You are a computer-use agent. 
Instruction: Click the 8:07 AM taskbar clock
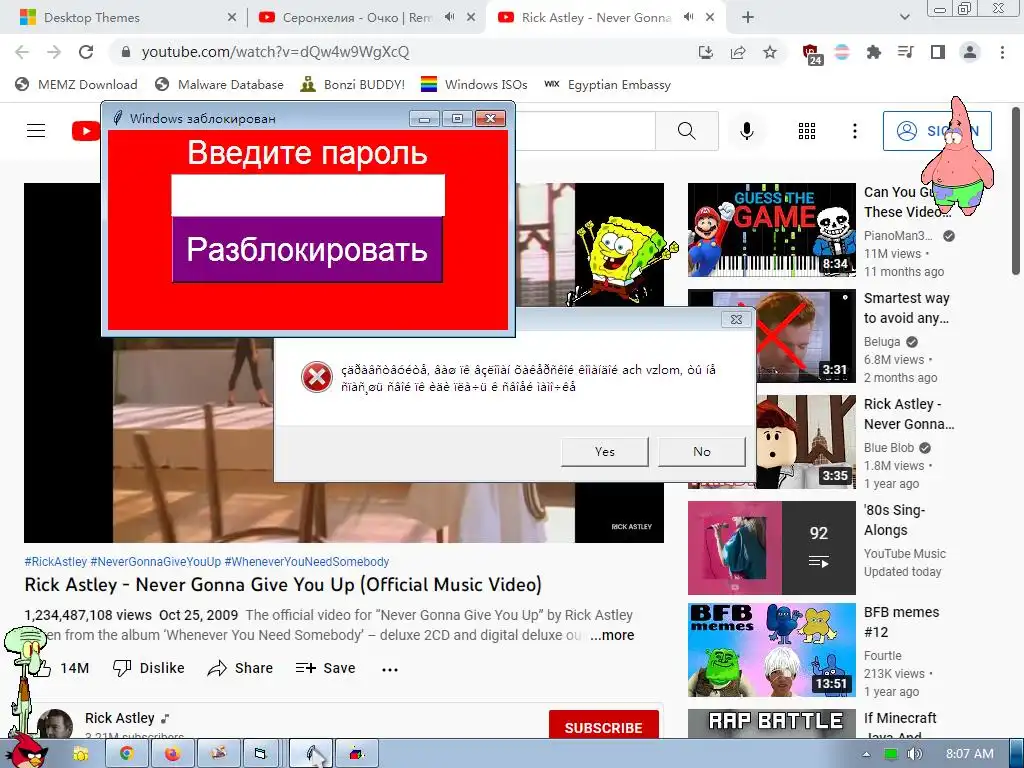pyautogui.click(x=970, y=754)
